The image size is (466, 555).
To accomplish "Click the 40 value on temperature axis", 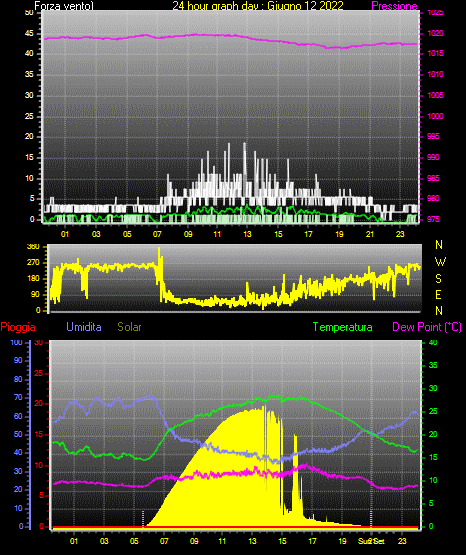I will pyautogui.click(x=433, y=342).
